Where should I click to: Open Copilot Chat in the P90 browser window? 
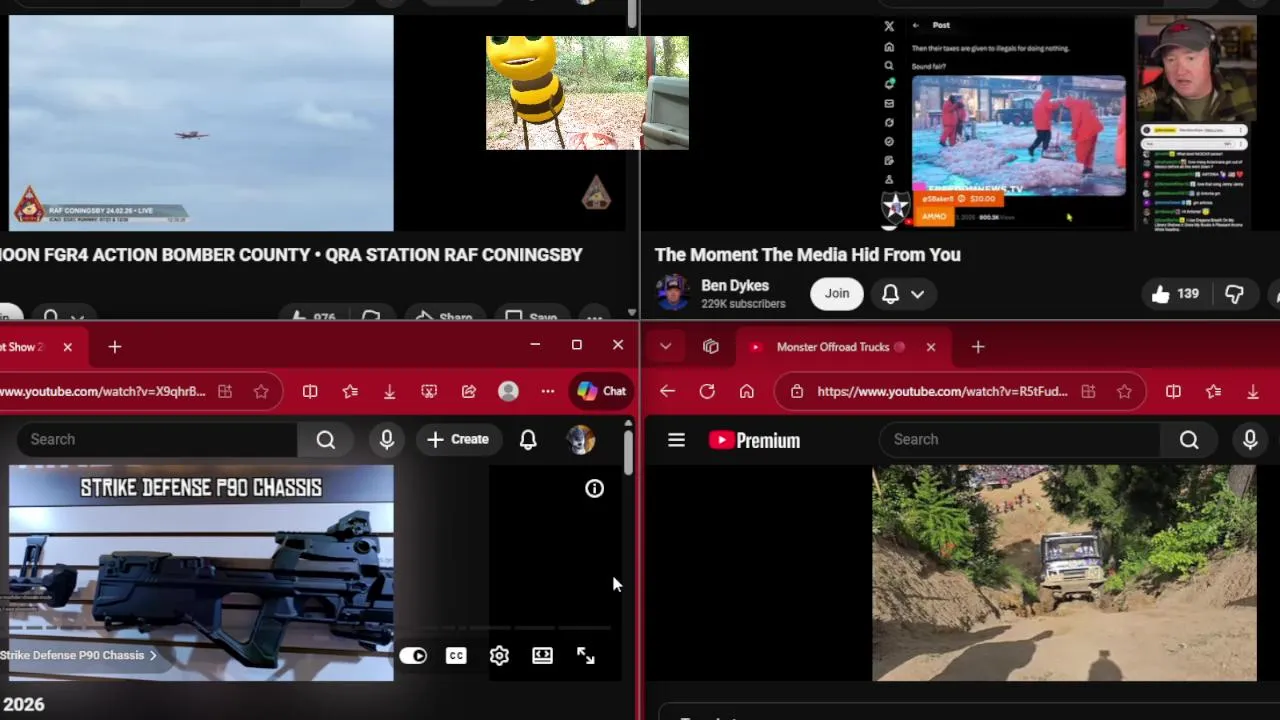[601, 391]
